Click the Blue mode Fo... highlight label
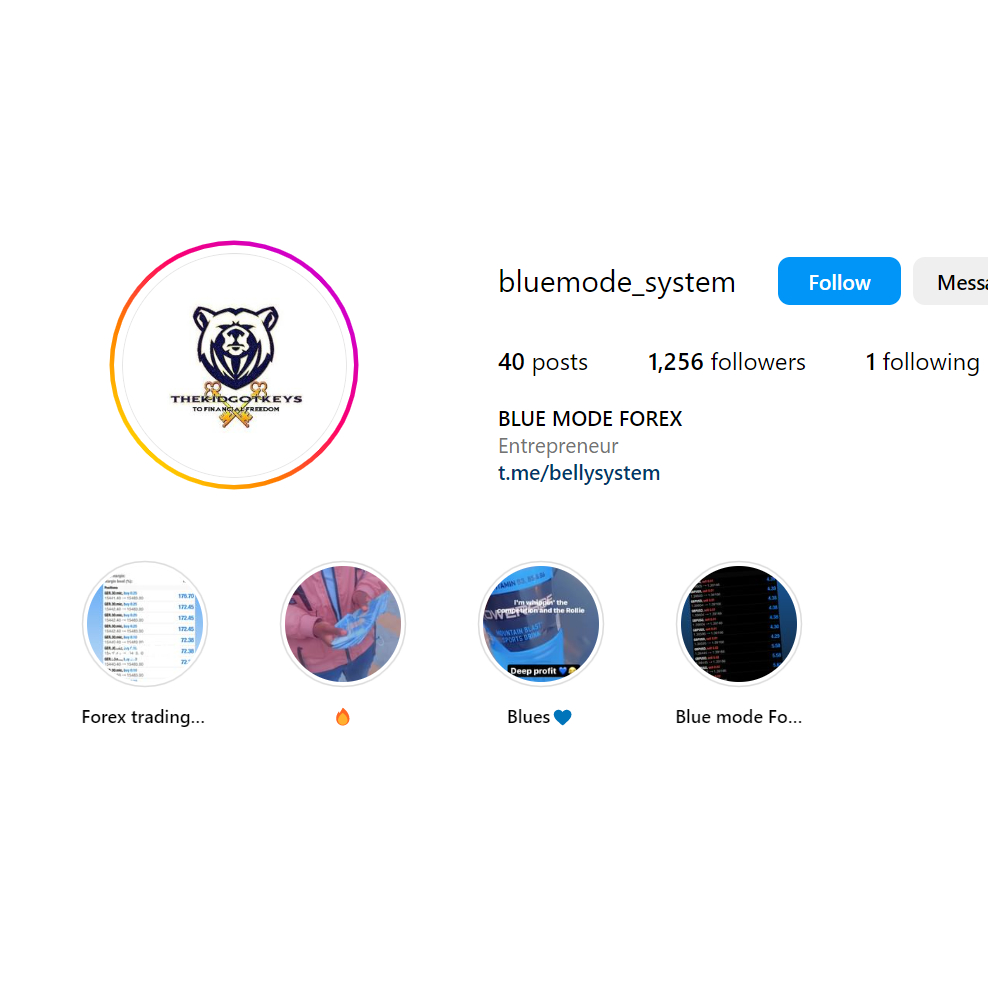The height and width of the screenshot is (988, 988). [738, 717]
